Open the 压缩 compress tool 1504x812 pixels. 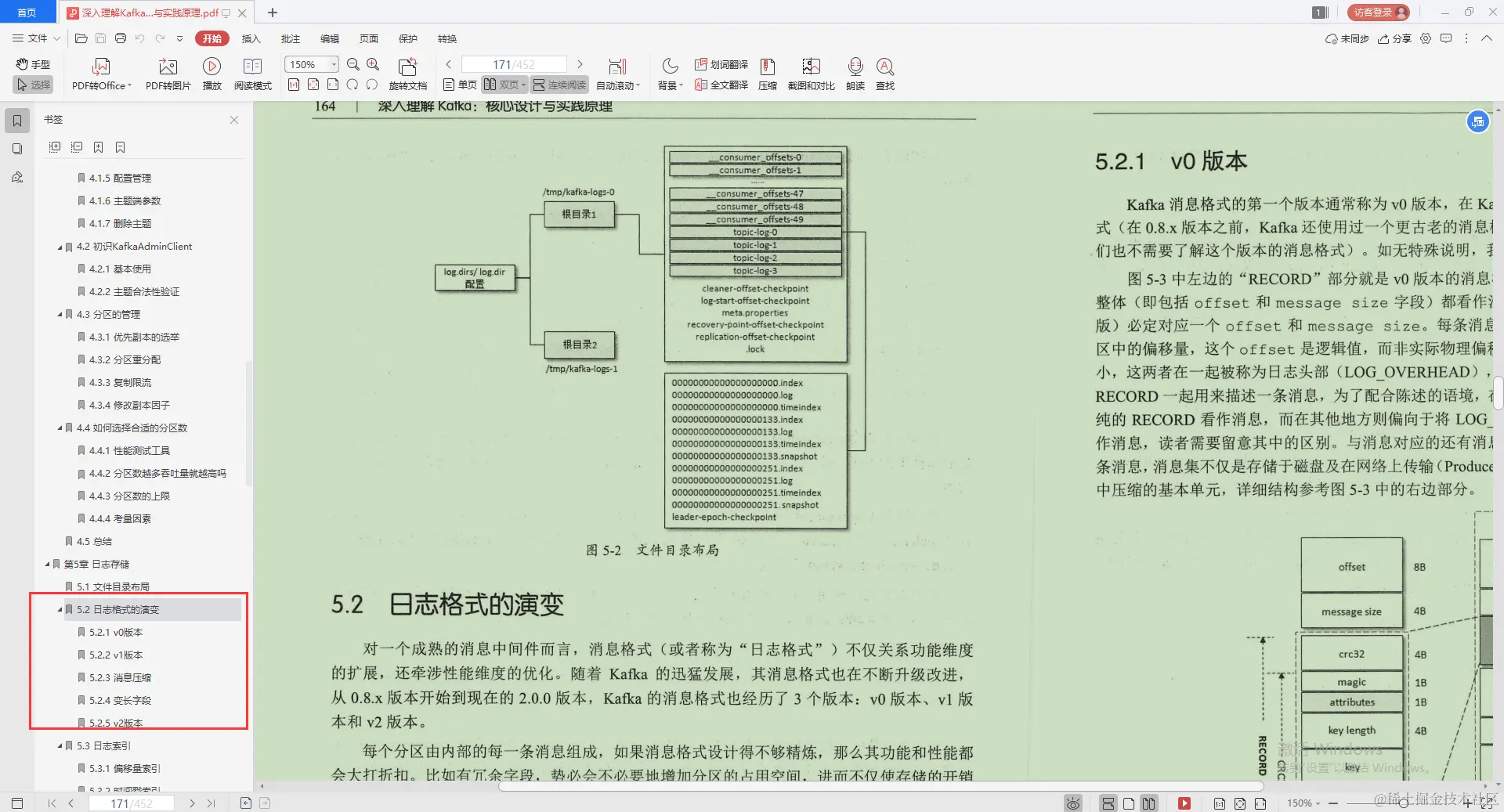767,74
